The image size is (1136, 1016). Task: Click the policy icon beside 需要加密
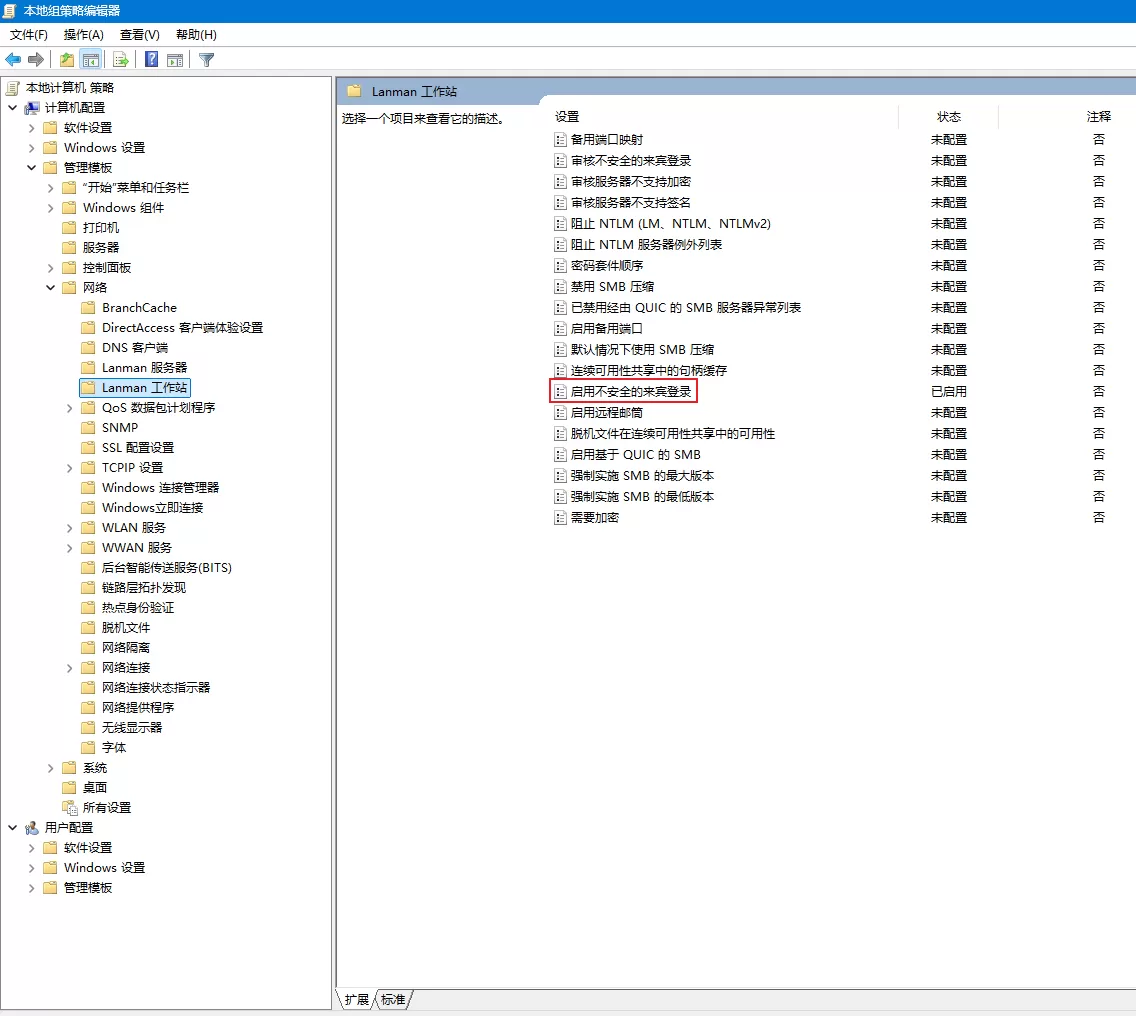click(x=560, y=517)
